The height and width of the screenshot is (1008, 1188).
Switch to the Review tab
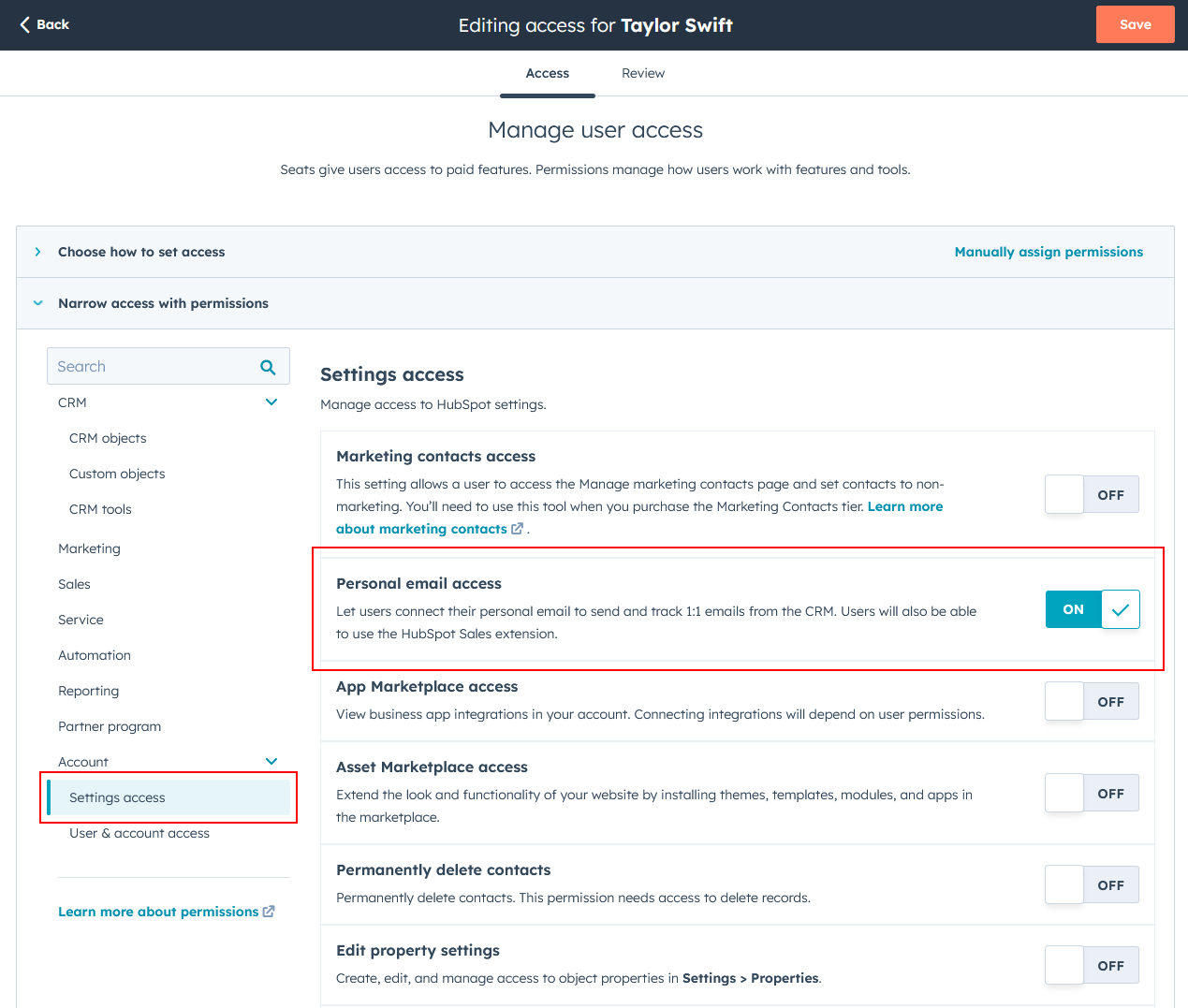tap(643, 73)
